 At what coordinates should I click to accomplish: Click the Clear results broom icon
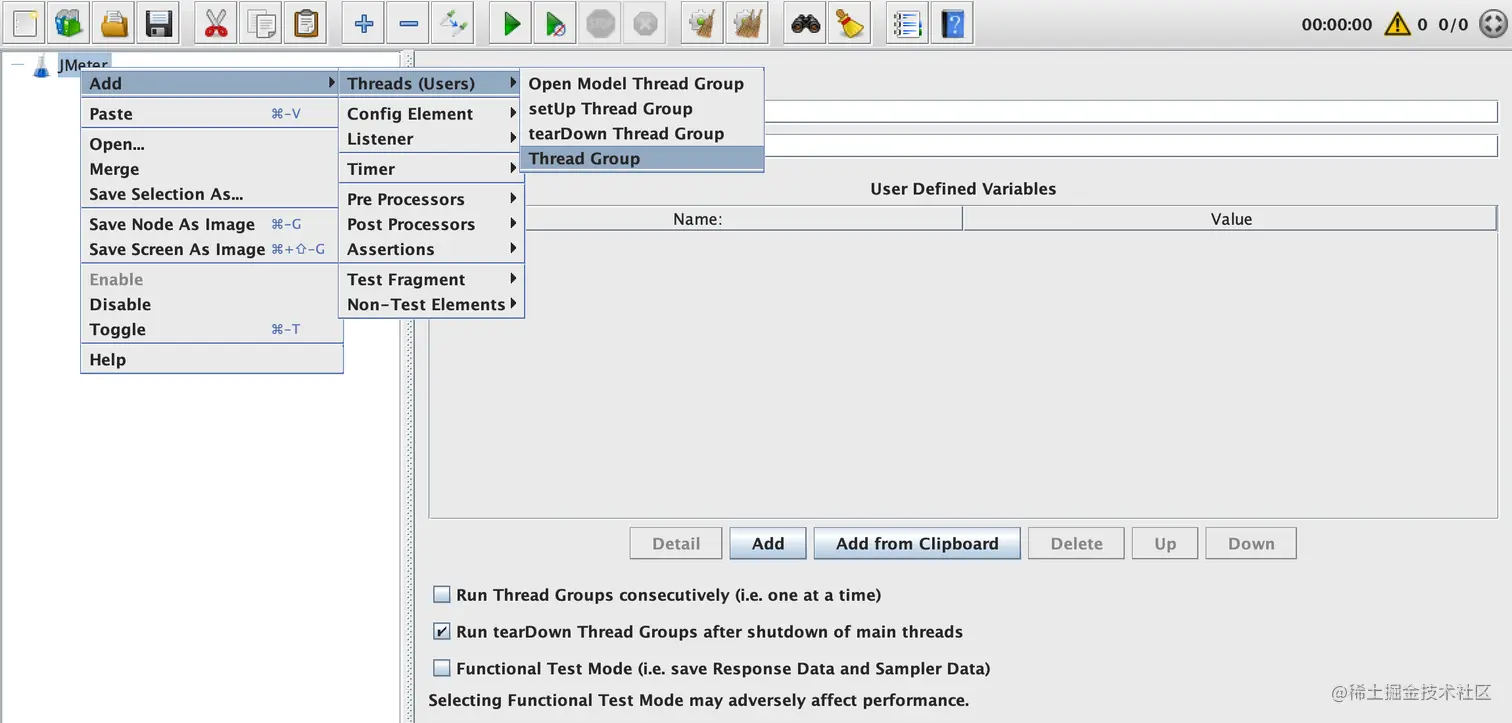(703, 23)
